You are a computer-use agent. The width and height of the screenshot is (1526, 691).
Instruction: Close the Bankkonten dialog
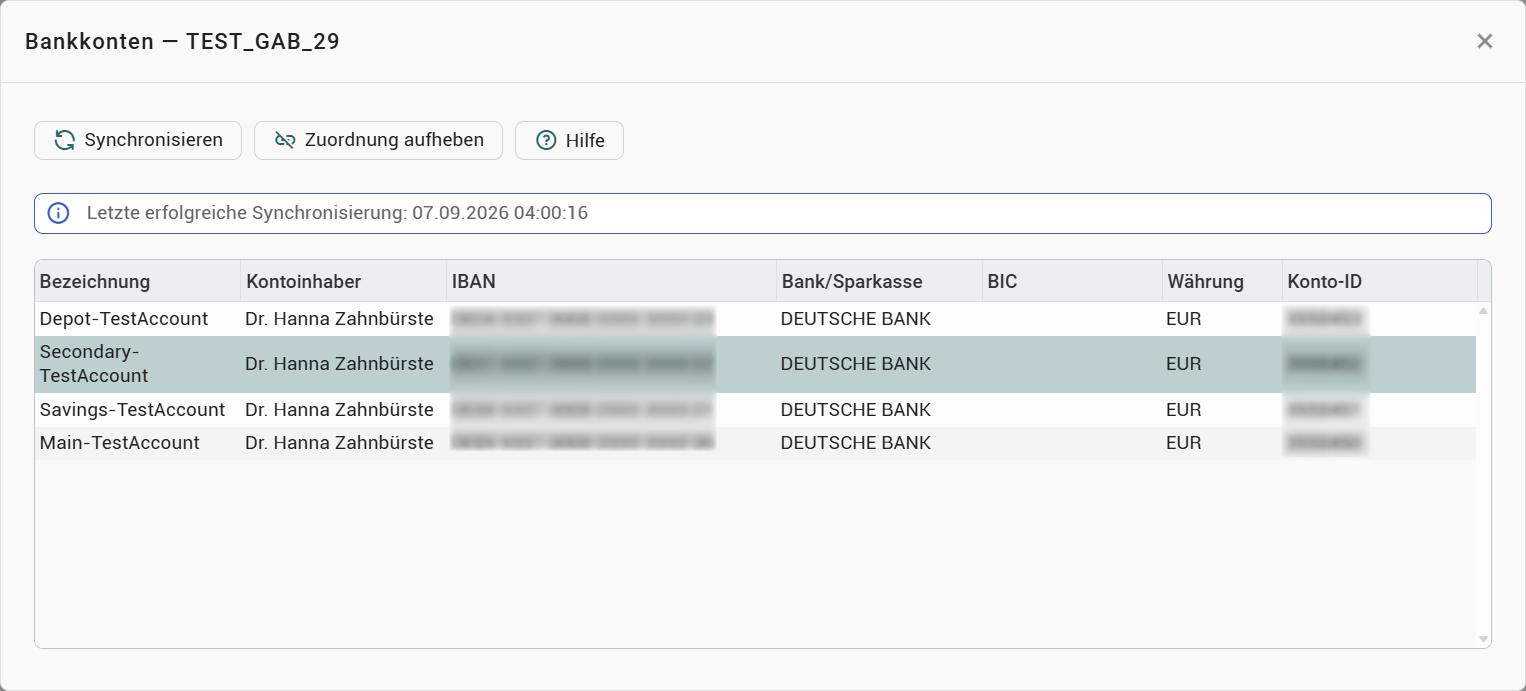point(1485,41)
